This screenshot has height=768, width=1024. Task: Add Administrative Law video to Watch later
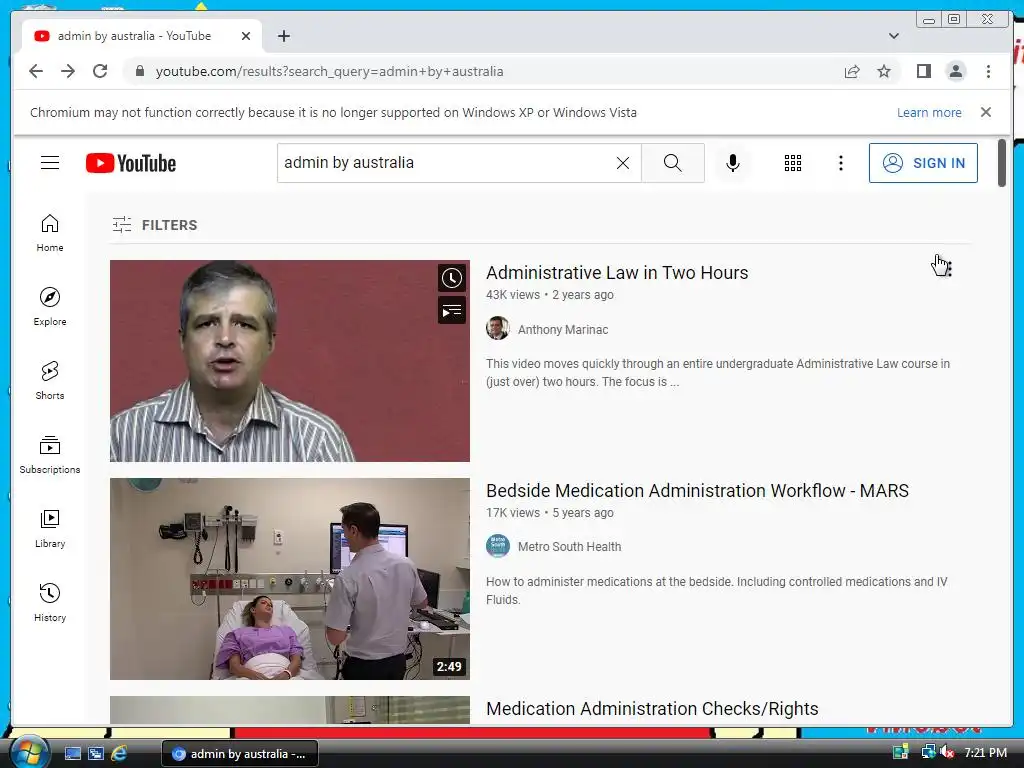(451, 278)
